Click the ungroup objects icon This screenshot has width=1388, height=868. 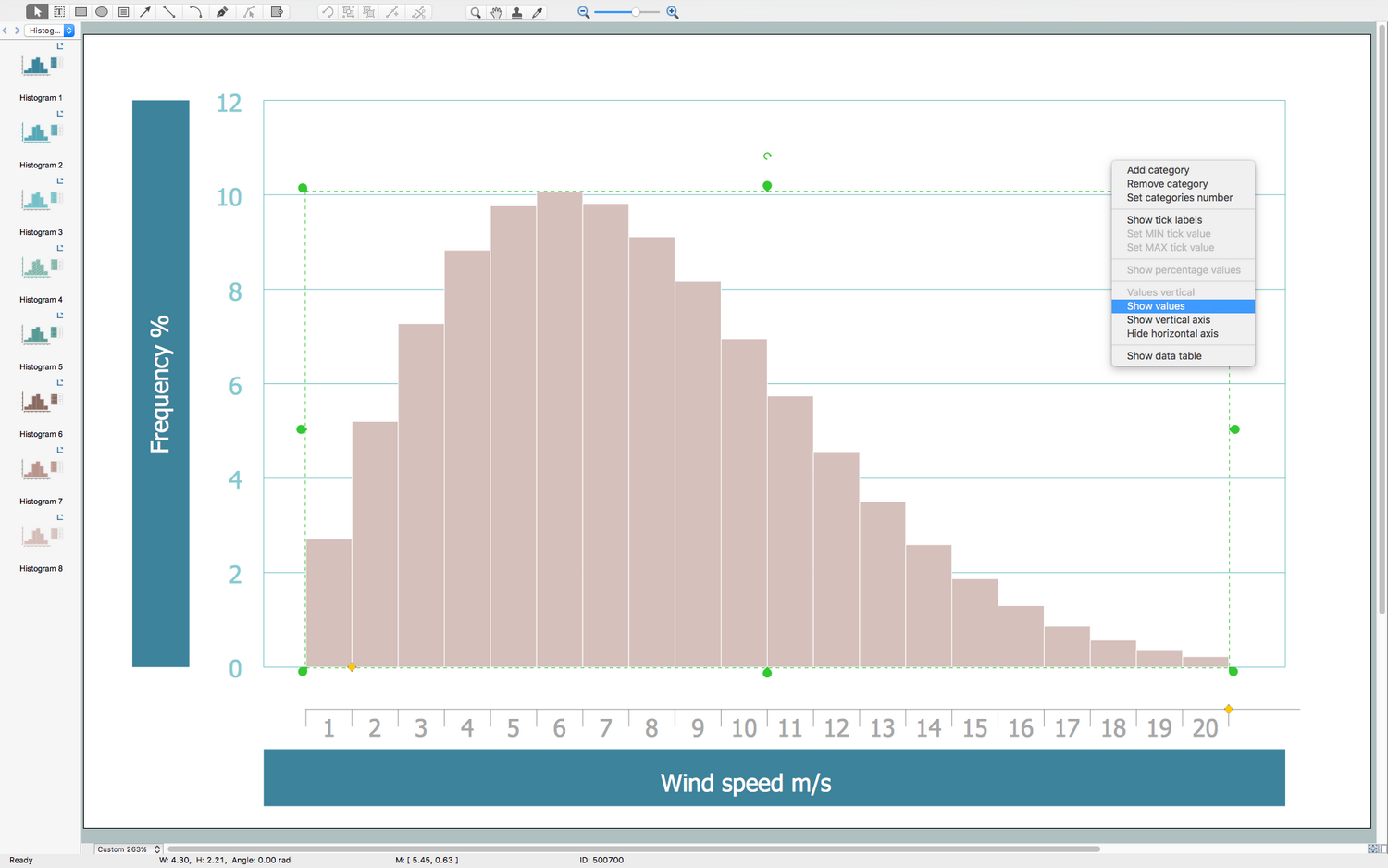point(369,12)
